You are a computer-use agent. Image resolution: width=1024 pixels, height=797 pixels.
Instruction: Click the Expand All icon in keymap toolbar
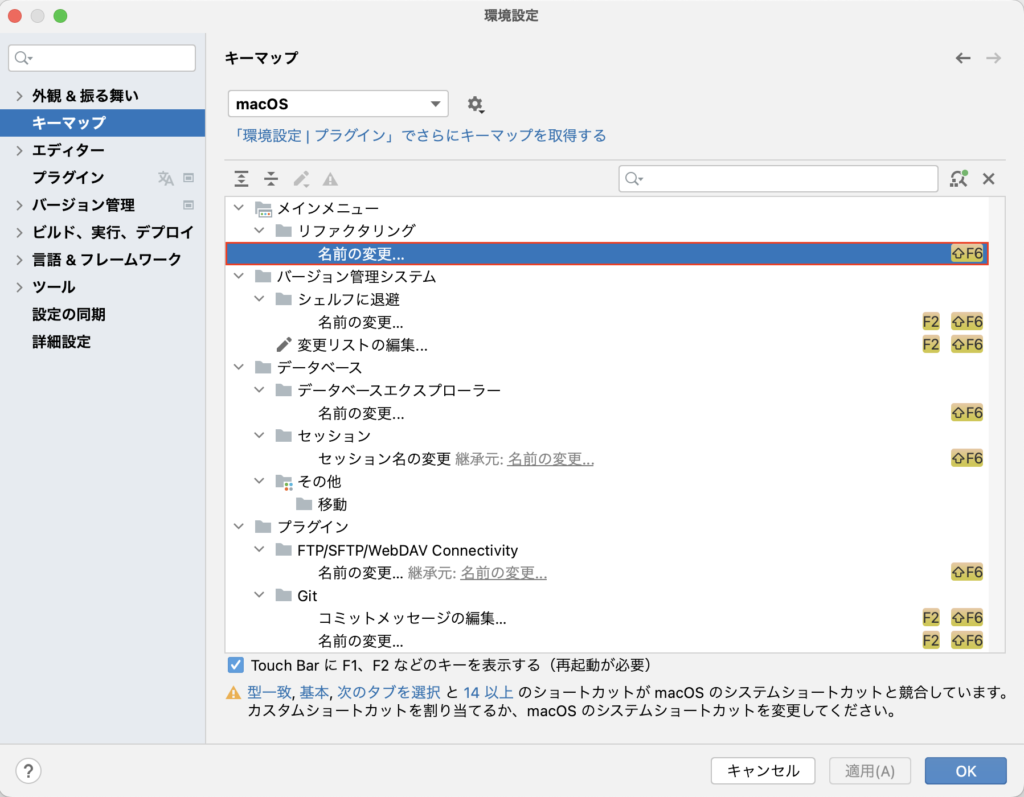click(x=242, y=179)
